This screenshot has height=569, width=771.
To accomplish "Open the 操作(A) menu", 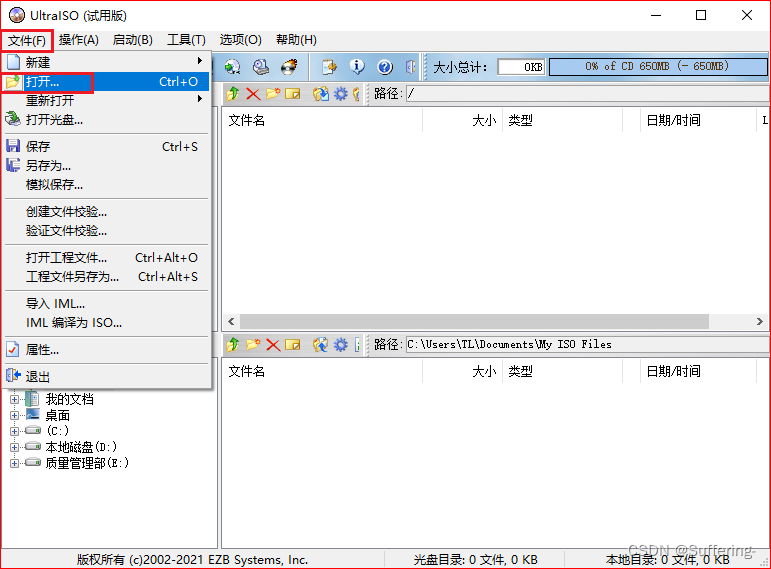I will pyautogui.click(x=79, y=40).
